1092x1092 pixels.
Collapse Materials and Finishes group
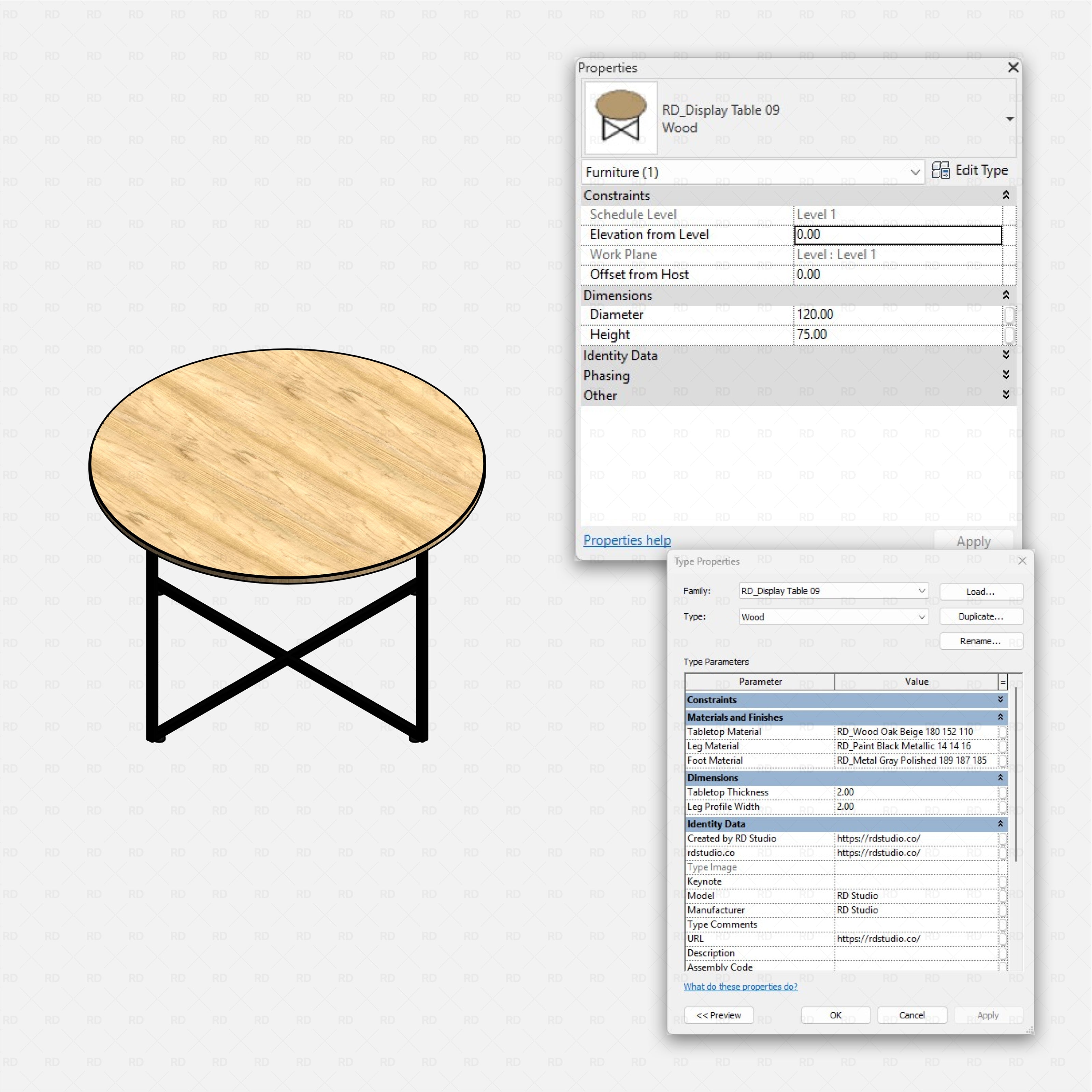(1001, 717)
